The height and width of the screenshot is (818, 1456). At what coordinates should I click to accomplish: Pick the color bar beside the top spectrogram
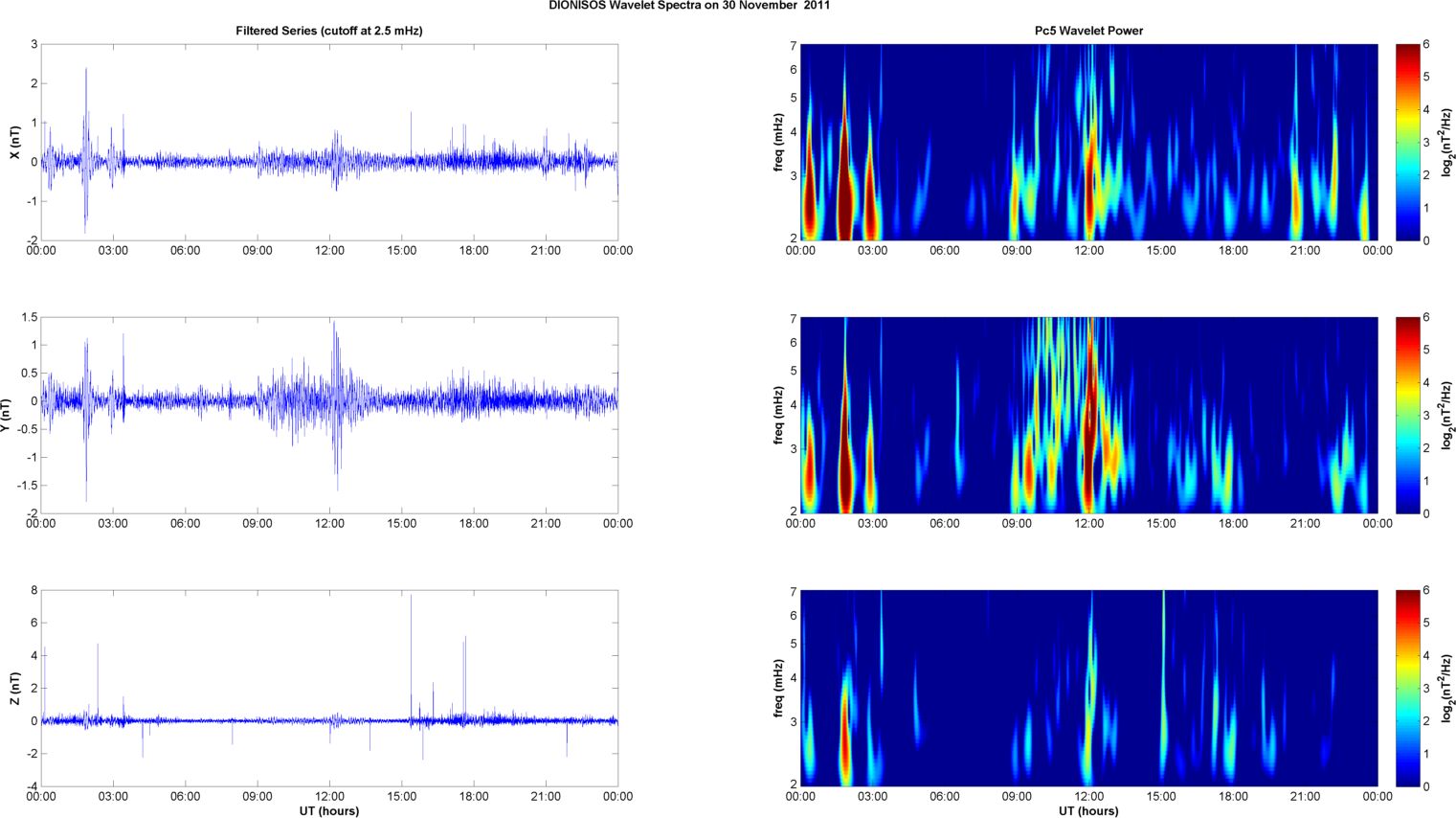click(1407, 142)
